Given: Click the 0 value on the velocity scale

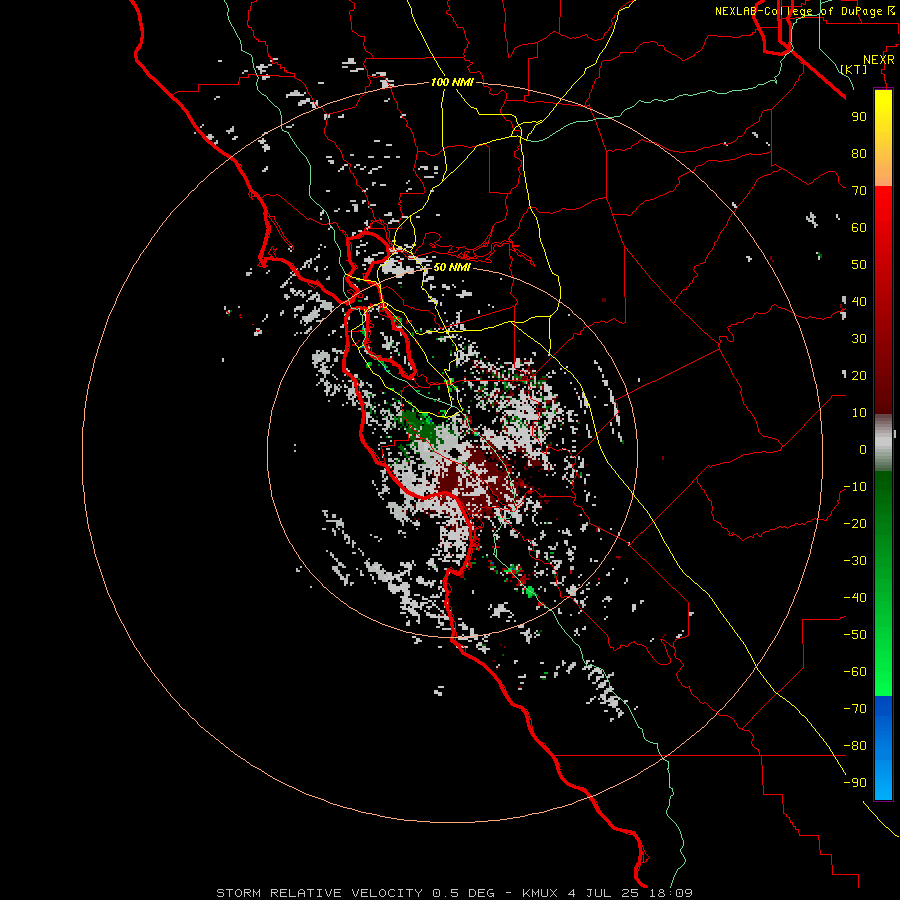Looking at the screenshot, I should (x=863, y=449).
